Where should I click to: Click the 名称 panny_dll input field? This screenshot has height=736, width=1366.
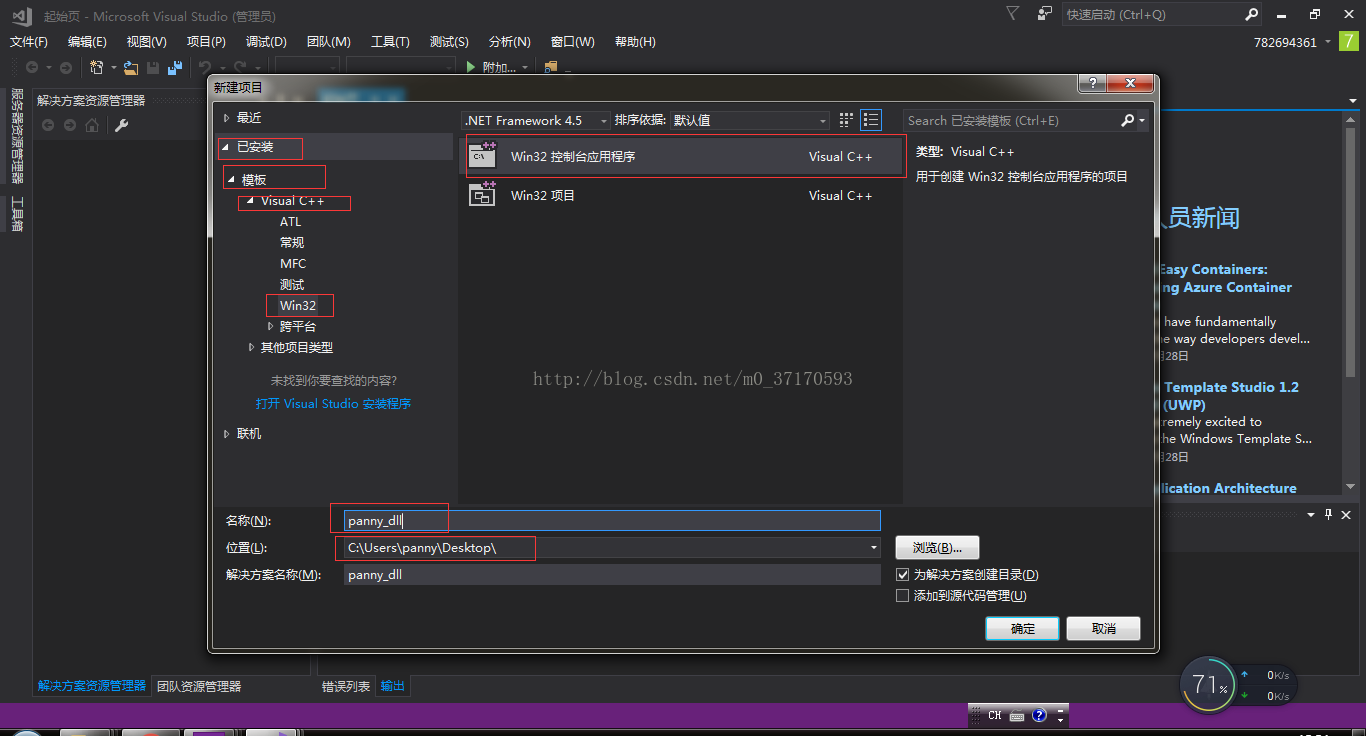click(x=612, y=520)
